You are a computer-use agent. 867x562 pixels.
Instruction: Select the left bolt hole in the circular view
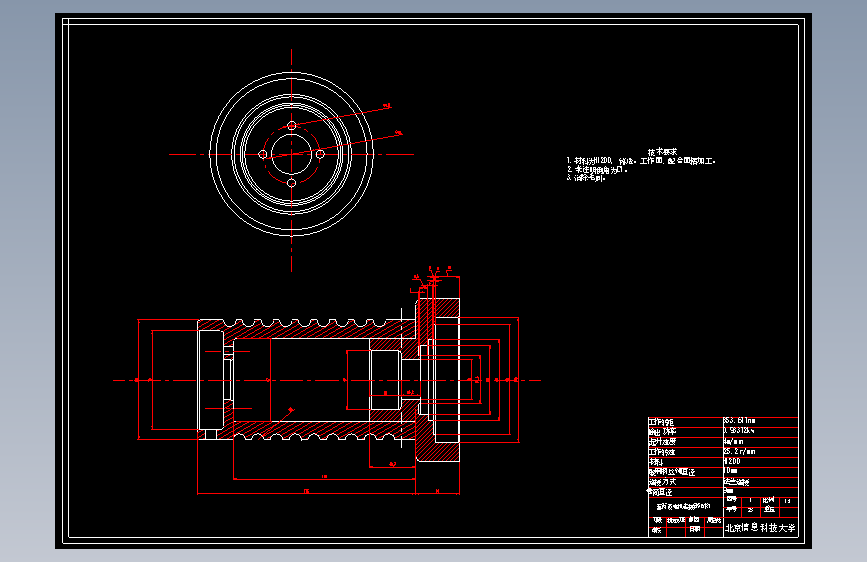tap(263, 154)
